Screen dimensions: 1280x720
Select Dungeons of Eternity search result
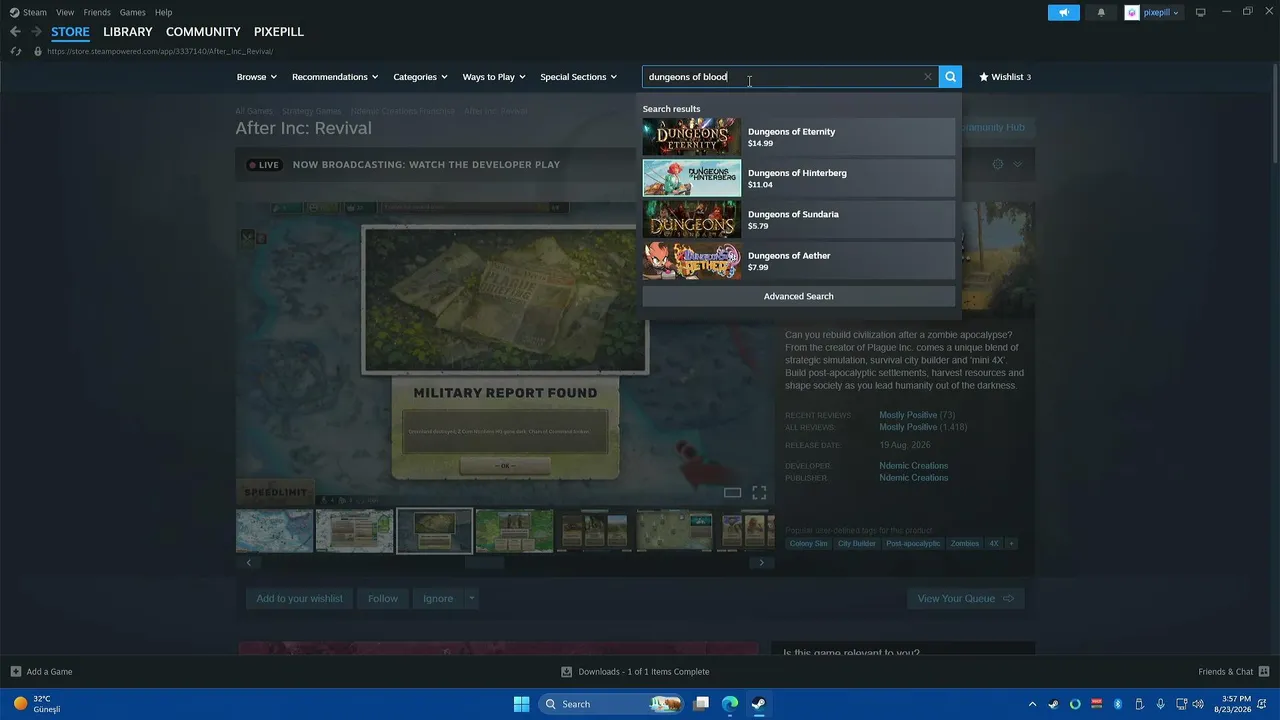(x=799, y=137)
